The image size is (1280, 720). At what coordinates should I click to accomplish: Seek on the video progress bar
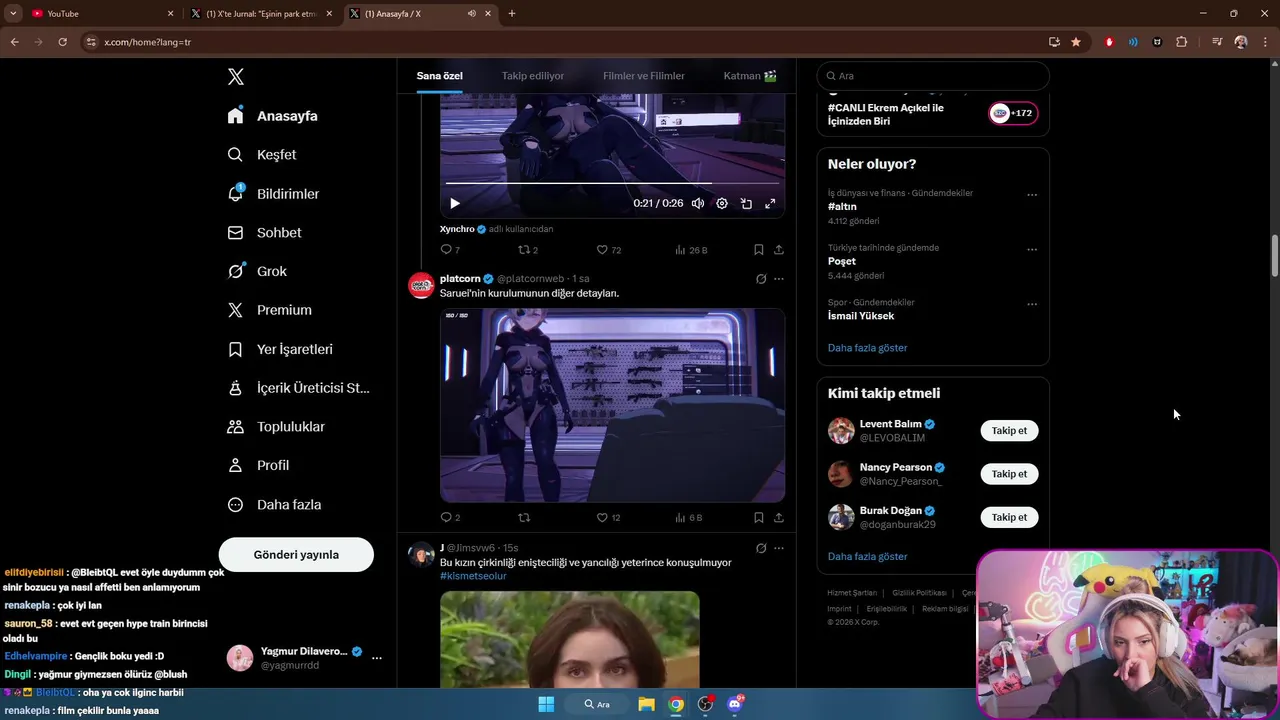point(612,183)
